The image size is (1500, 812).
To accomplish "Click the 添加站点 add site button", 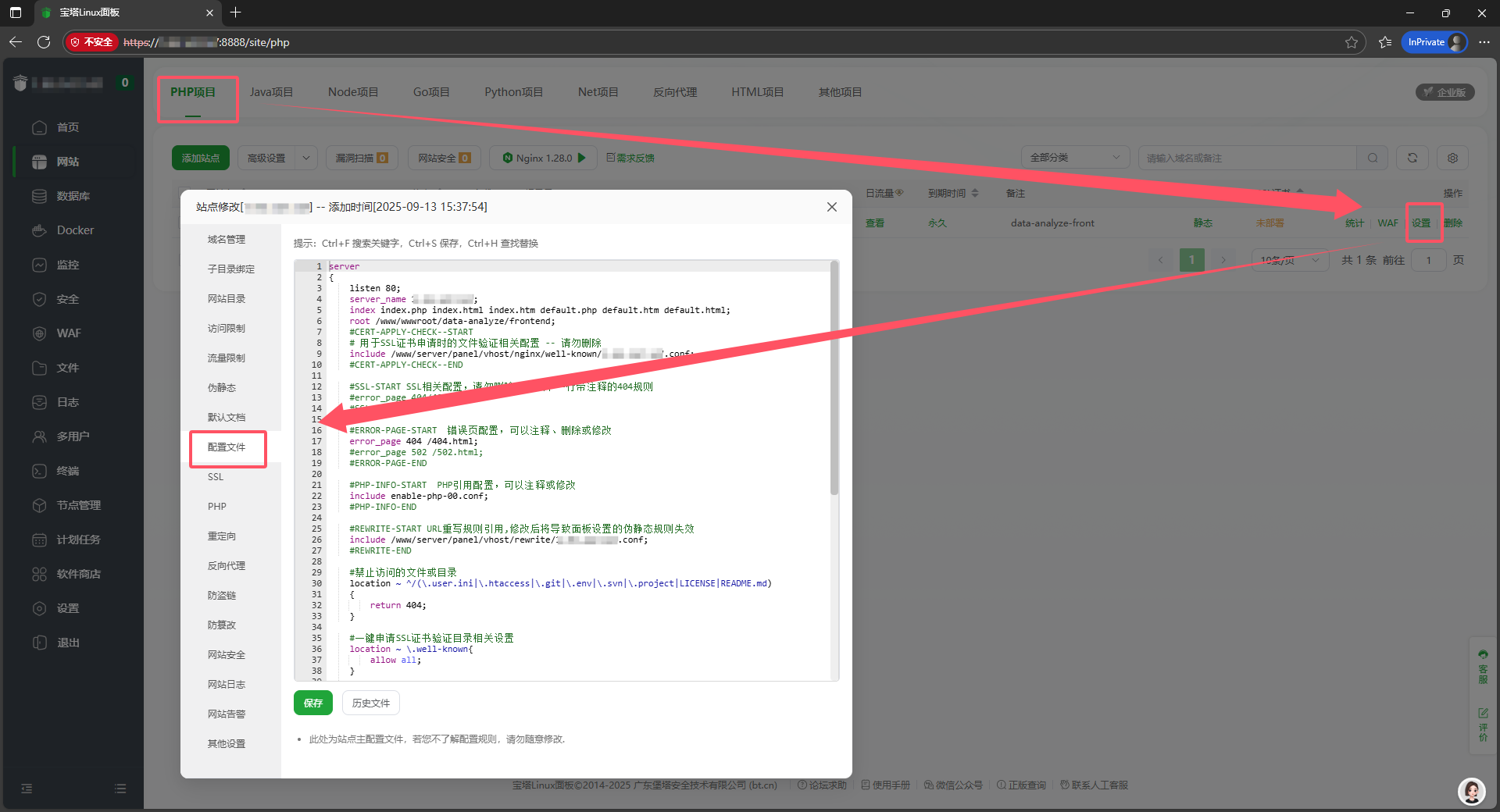I will 200,158.
